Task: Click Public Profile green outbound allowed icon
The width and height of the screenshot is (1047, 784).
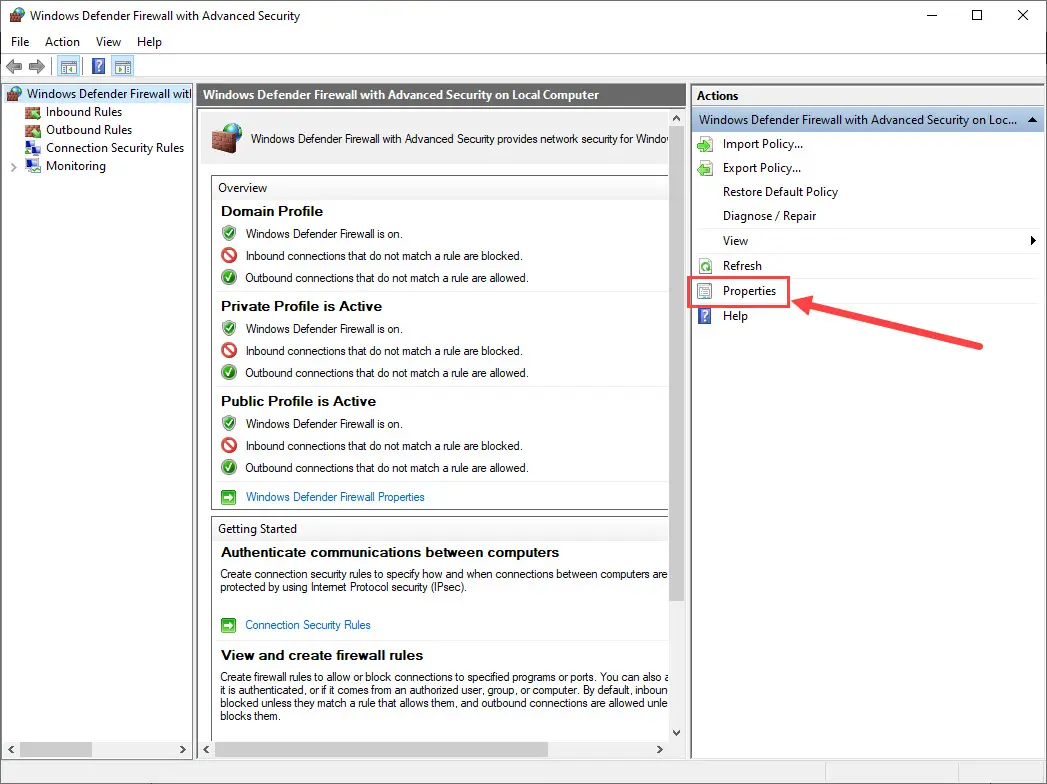Action: [x=229, y=467]
